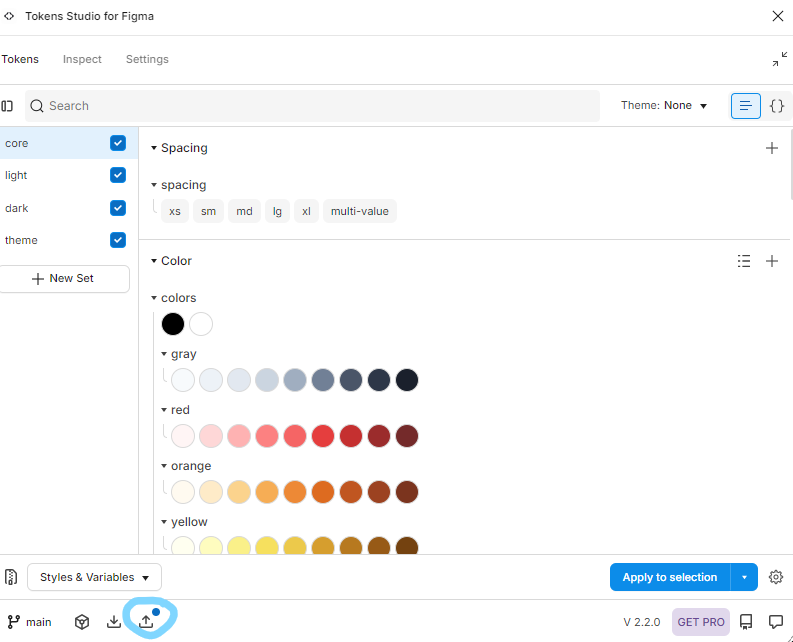This screenshot has height=642, width=793.
Task: Collapse the orange color group
Action: 164,466
